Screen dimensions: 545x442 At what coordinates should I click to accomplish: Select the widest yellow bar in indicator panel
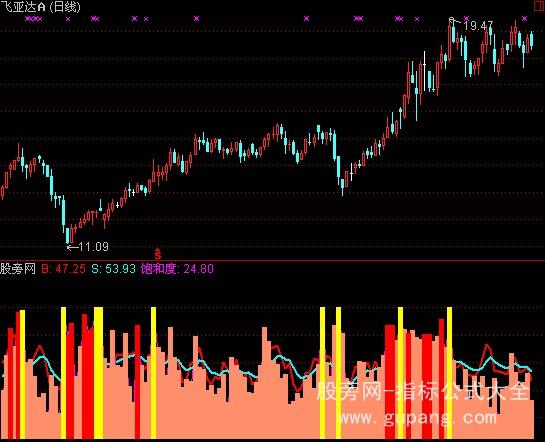coord(98,373)
